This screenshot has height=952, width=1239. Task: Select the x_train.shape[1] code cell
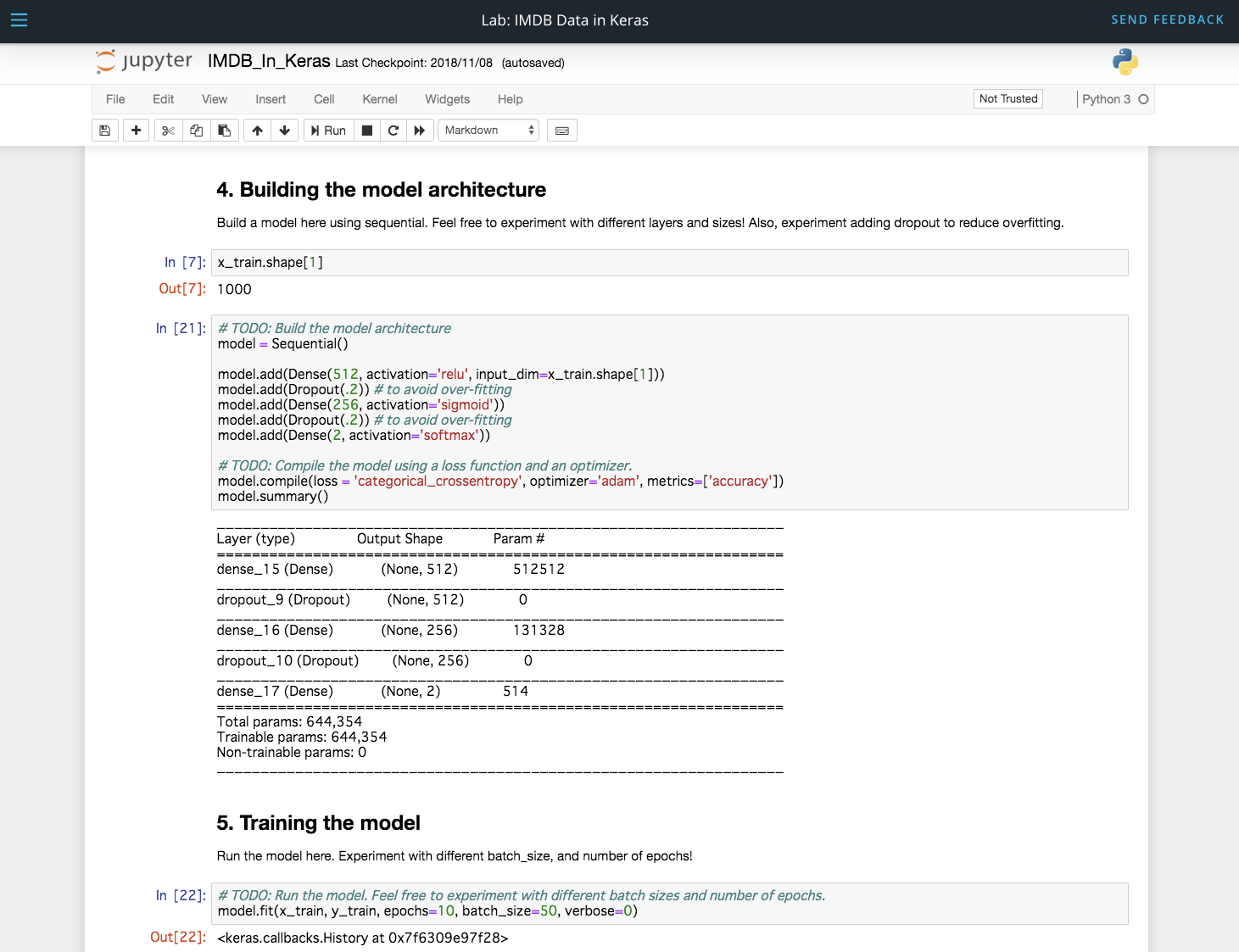tap(669, 263)
